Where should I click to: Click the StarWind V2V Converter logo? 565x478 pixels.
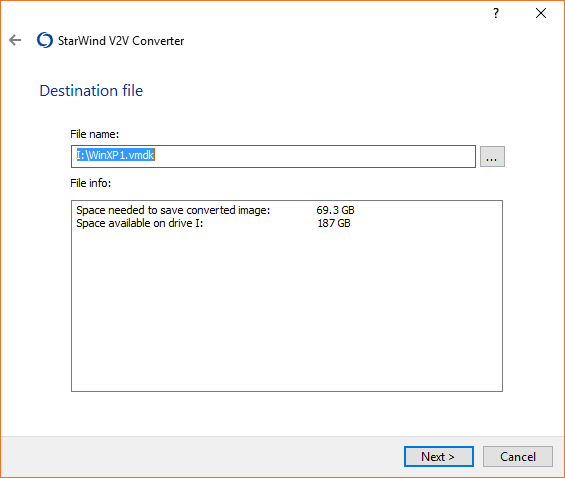[x=45, y=40]
